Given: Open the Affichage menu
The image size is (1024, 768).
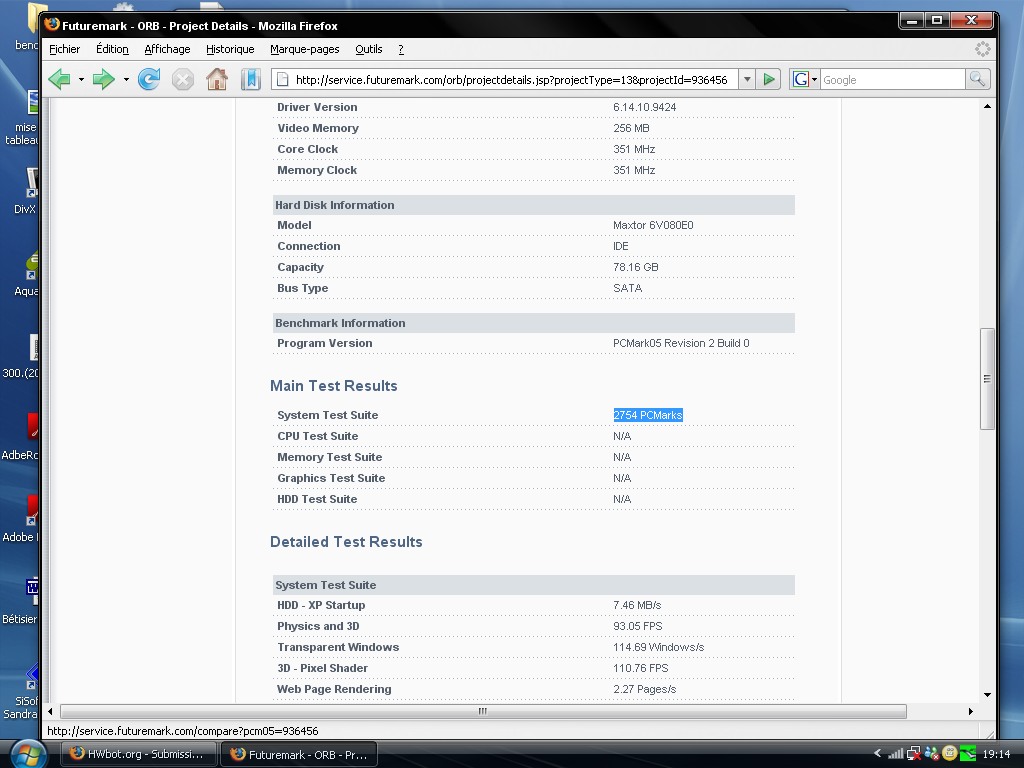Looking at the screenshot, I should (x=167, y=49).
